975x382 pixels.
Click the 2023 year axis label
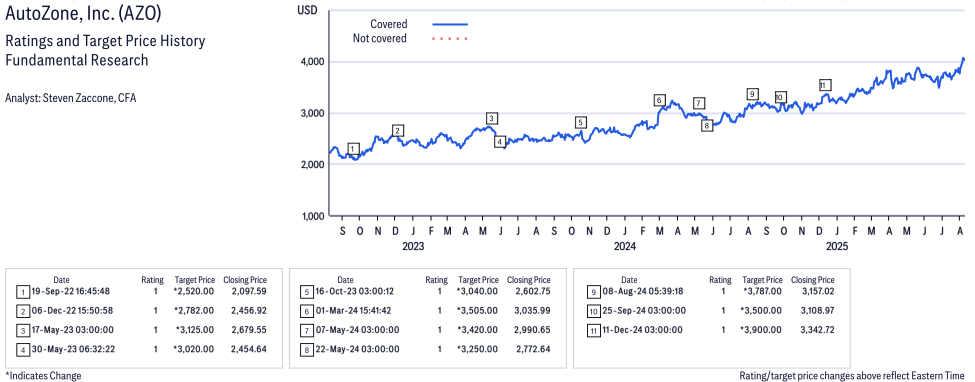[x=413, y=246]
